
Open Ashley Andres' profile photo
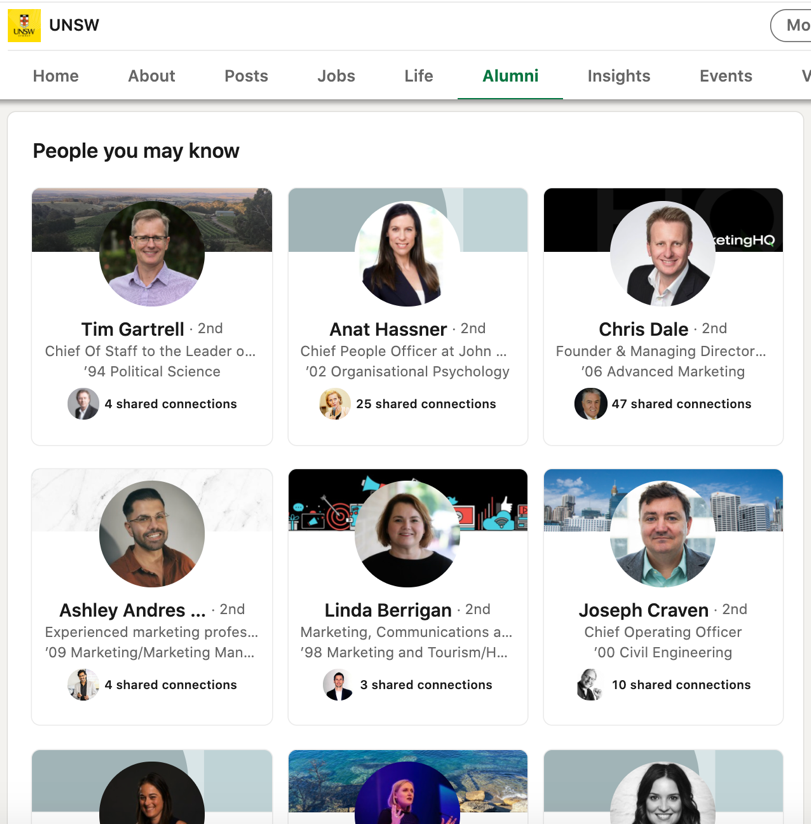tap(152, 534)
